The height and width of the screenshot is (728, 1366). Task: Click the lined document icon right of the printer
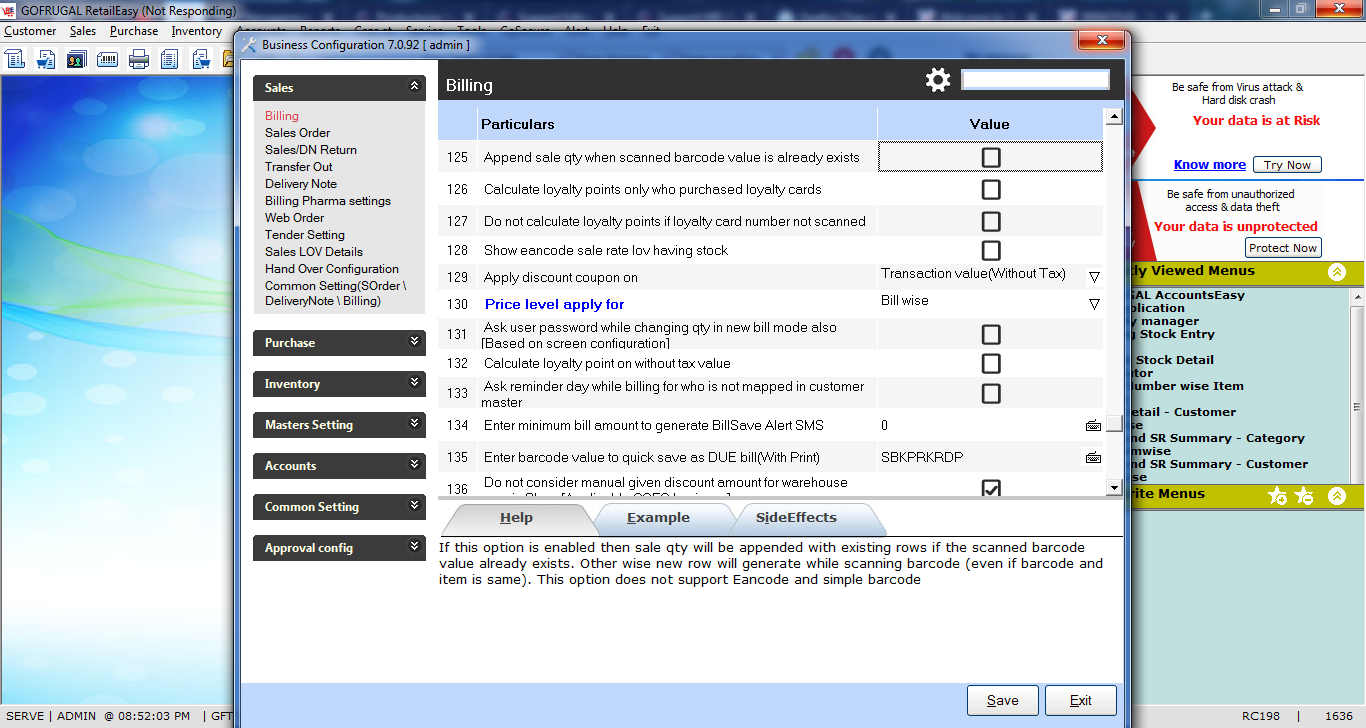[x=170, y=60]
